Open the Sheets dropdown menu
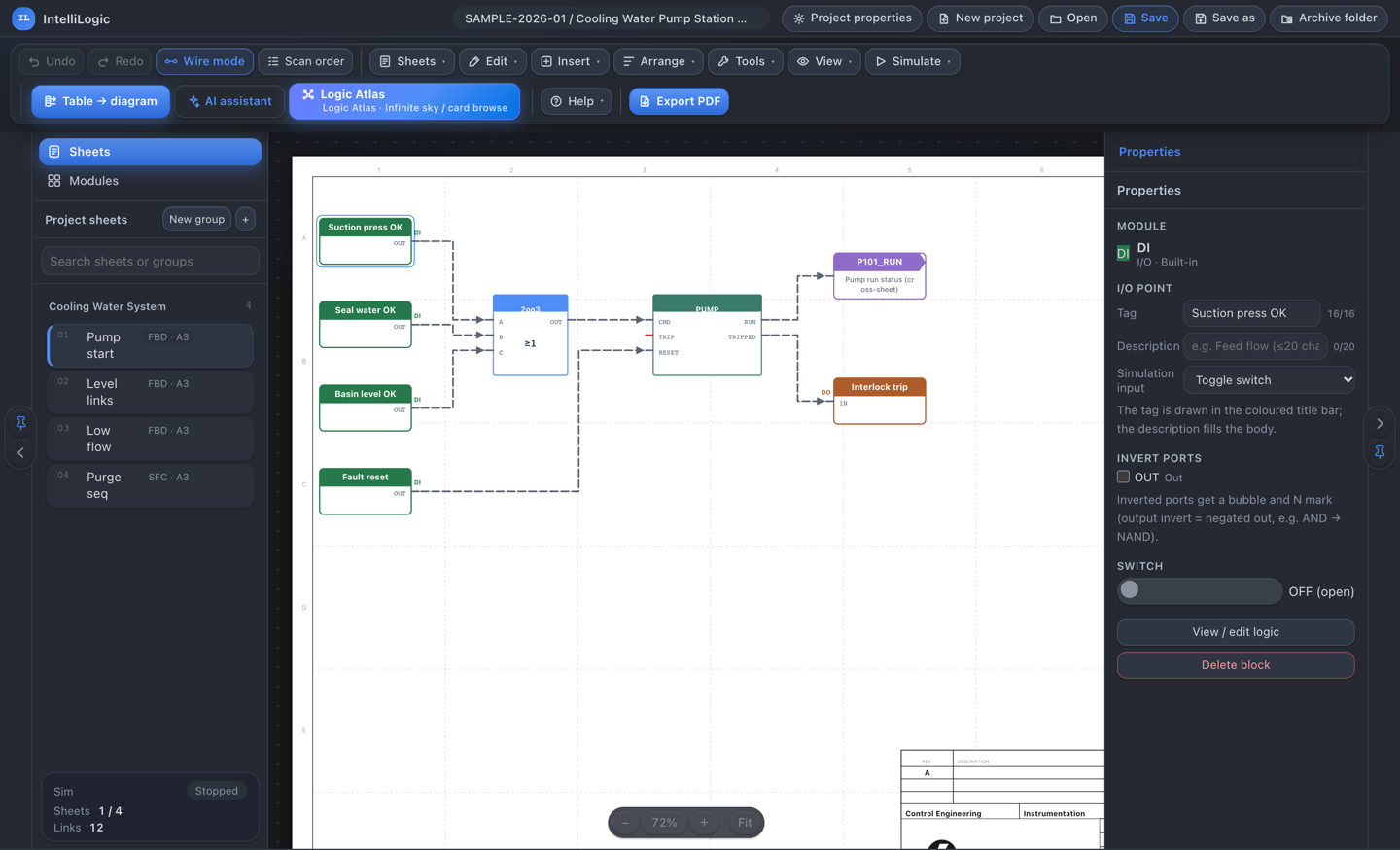 [x=412, y=61]
